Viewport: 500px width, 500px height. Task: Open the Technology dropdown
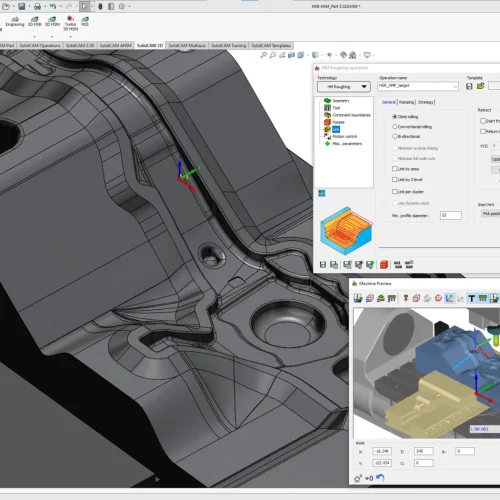[344, 87]
